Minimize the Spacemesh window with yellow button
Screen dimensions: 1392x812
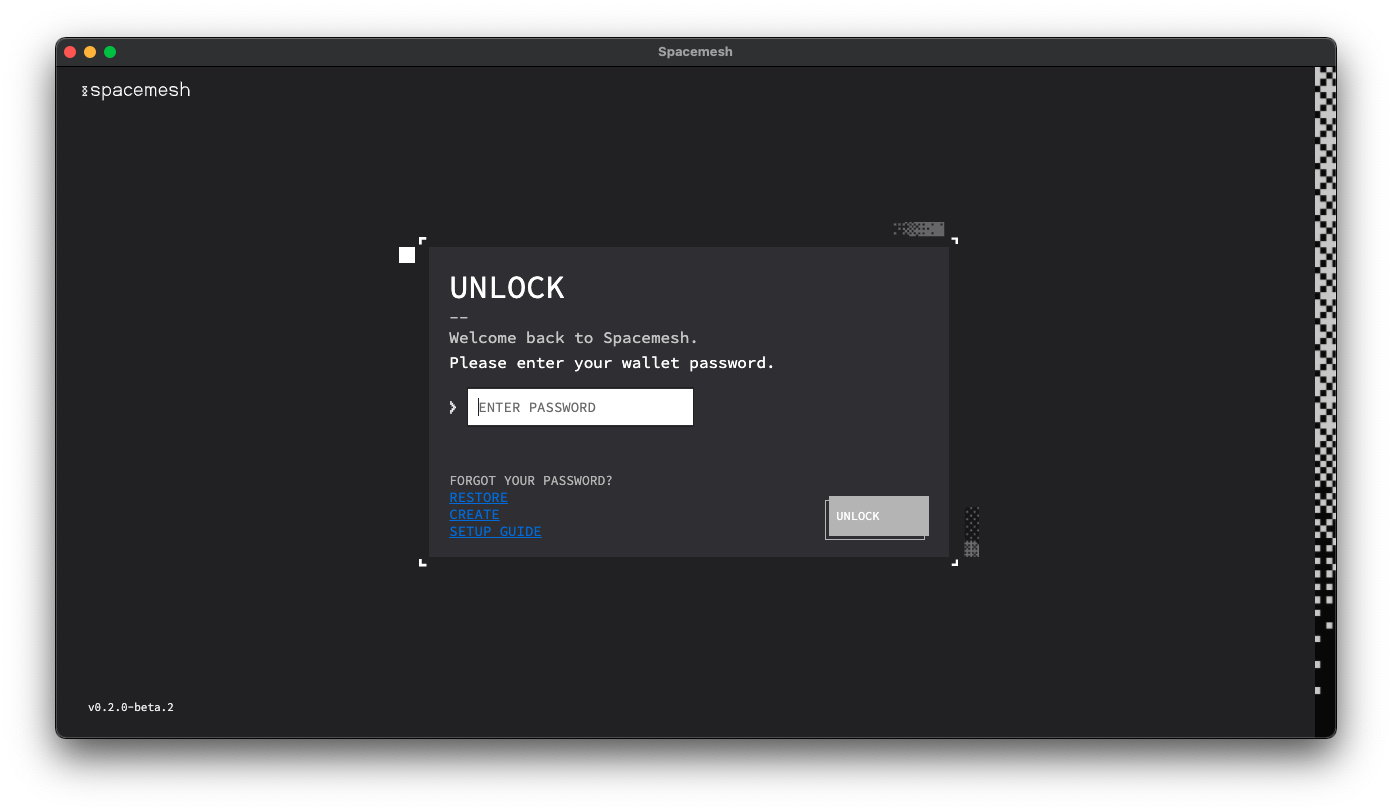90,52
